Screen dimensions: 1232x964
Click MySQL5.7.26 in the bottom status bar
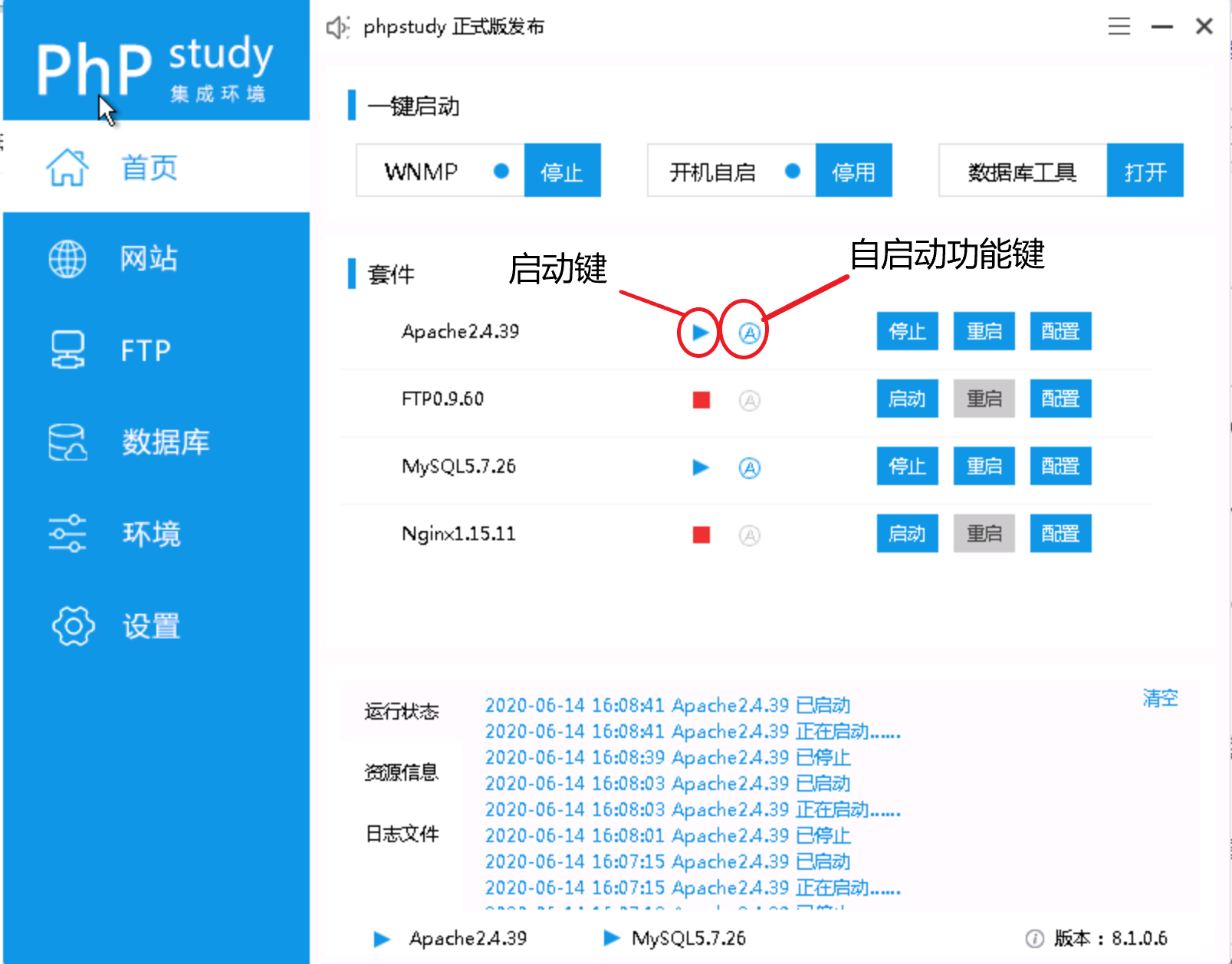pos(688,938)
